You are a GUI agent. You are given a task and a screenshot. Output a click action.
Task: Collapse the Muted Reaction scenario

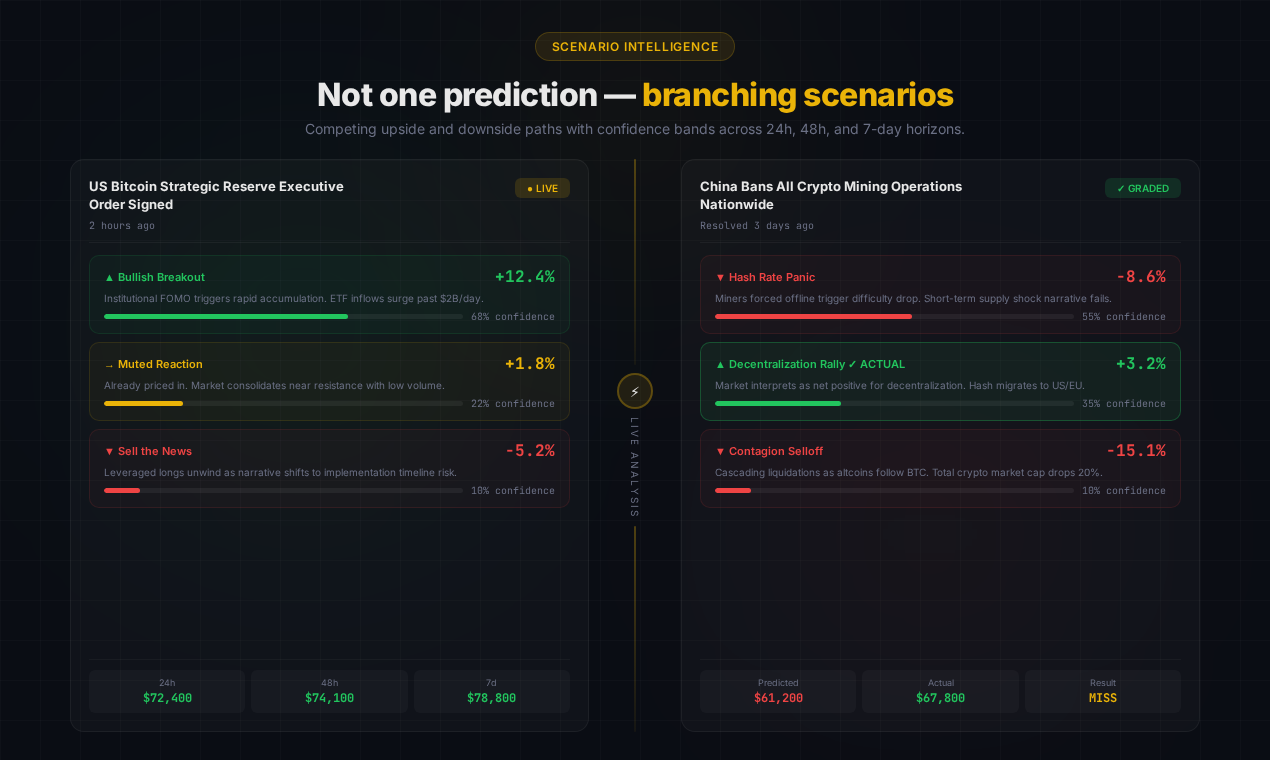click(330, 381)
